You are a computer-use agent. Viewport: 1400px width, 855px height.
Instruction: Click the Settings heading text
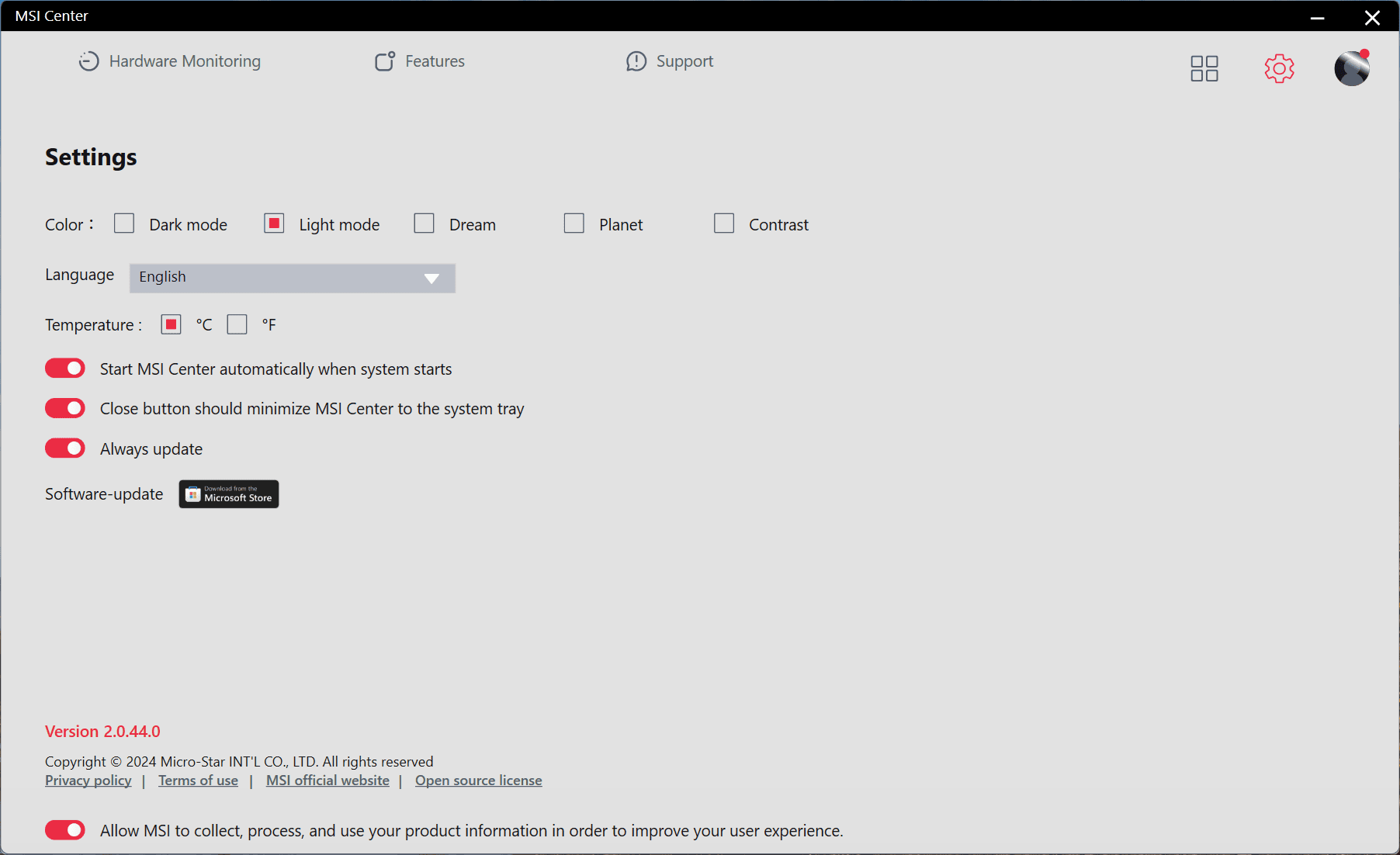[x=91, y=157]
